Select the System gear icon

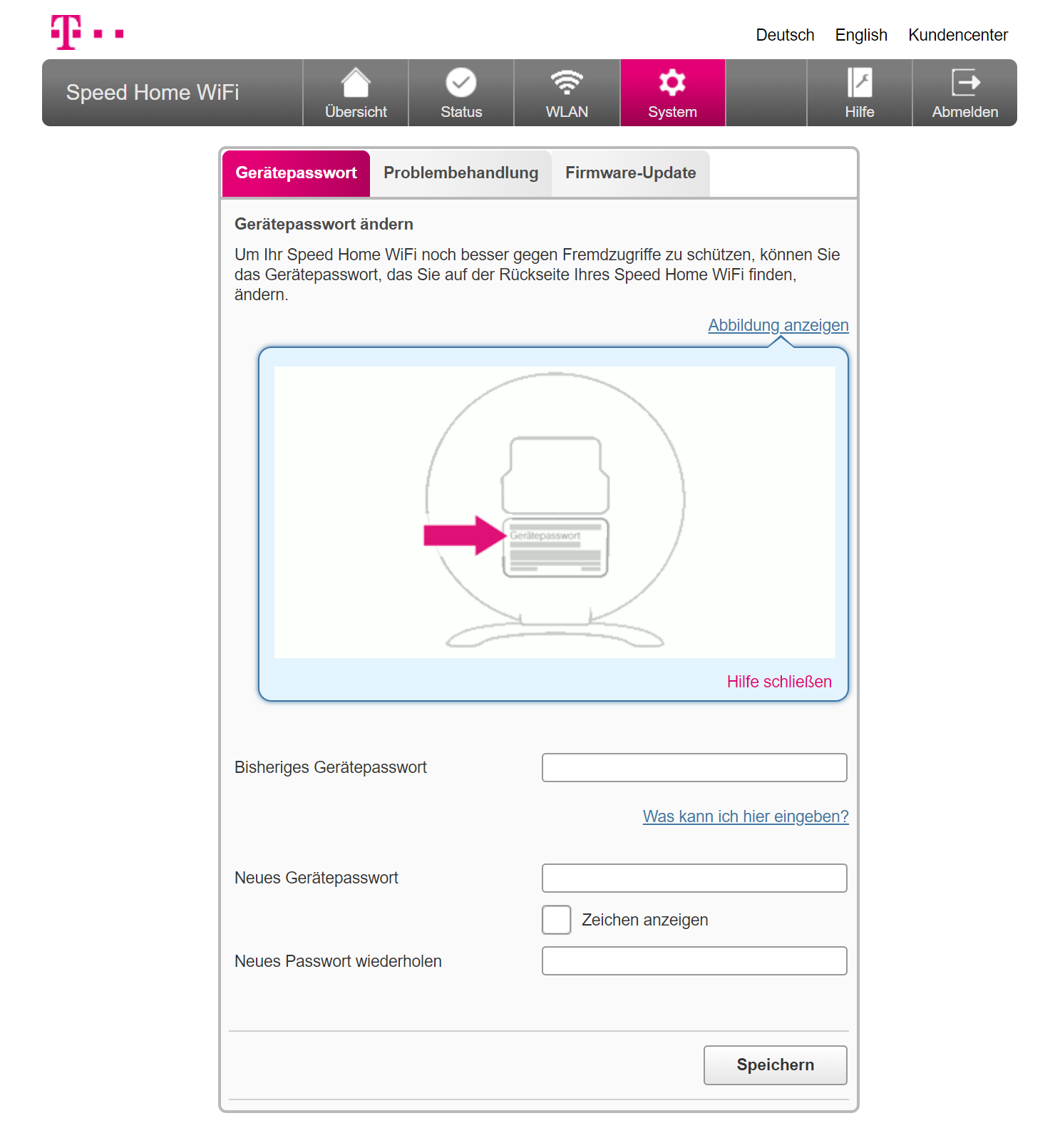click(x=672, y=83)
